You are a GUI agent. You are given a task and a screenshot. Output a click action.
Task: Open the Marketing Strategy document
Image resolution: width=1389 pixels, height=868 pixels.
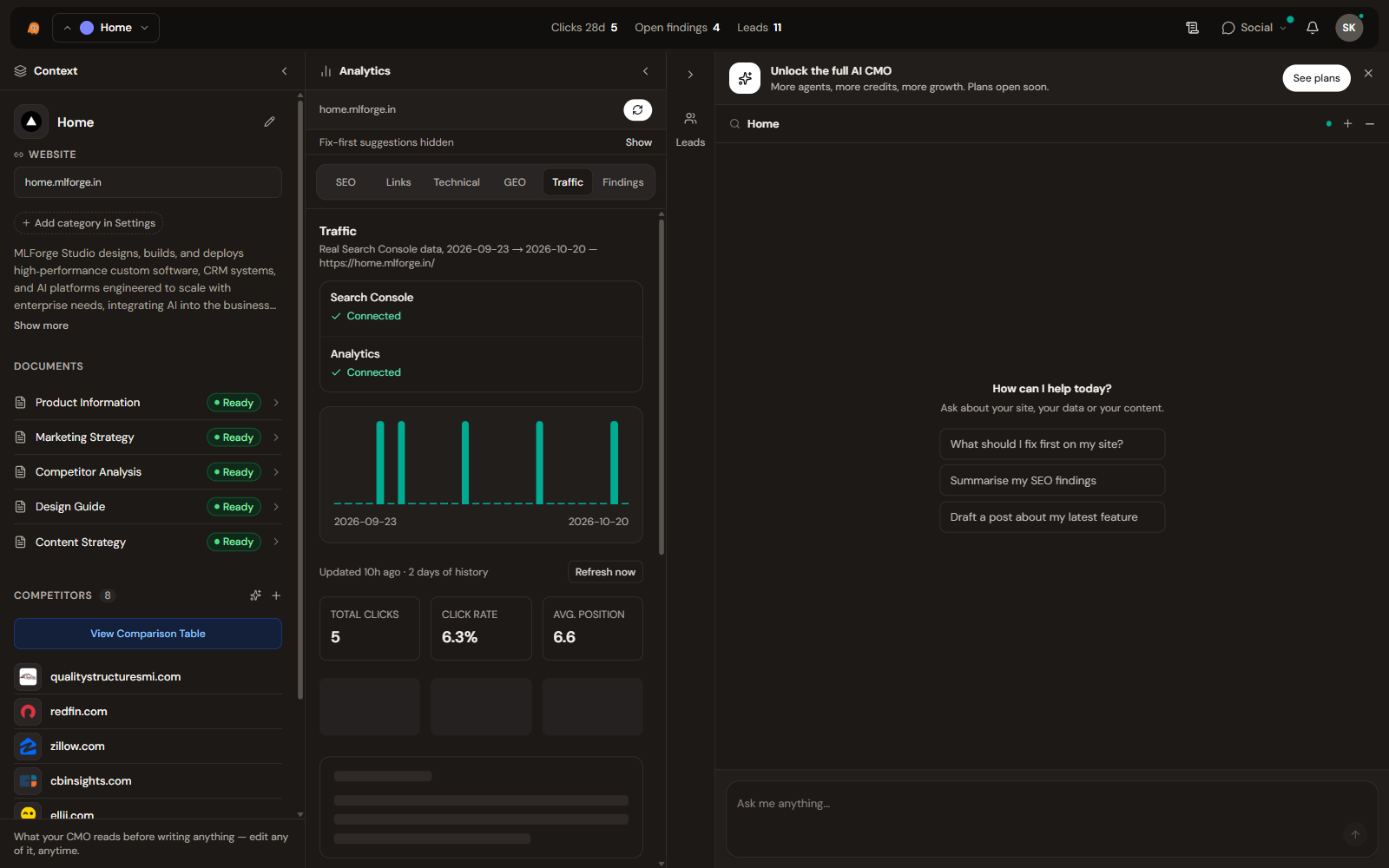[148, 437]
